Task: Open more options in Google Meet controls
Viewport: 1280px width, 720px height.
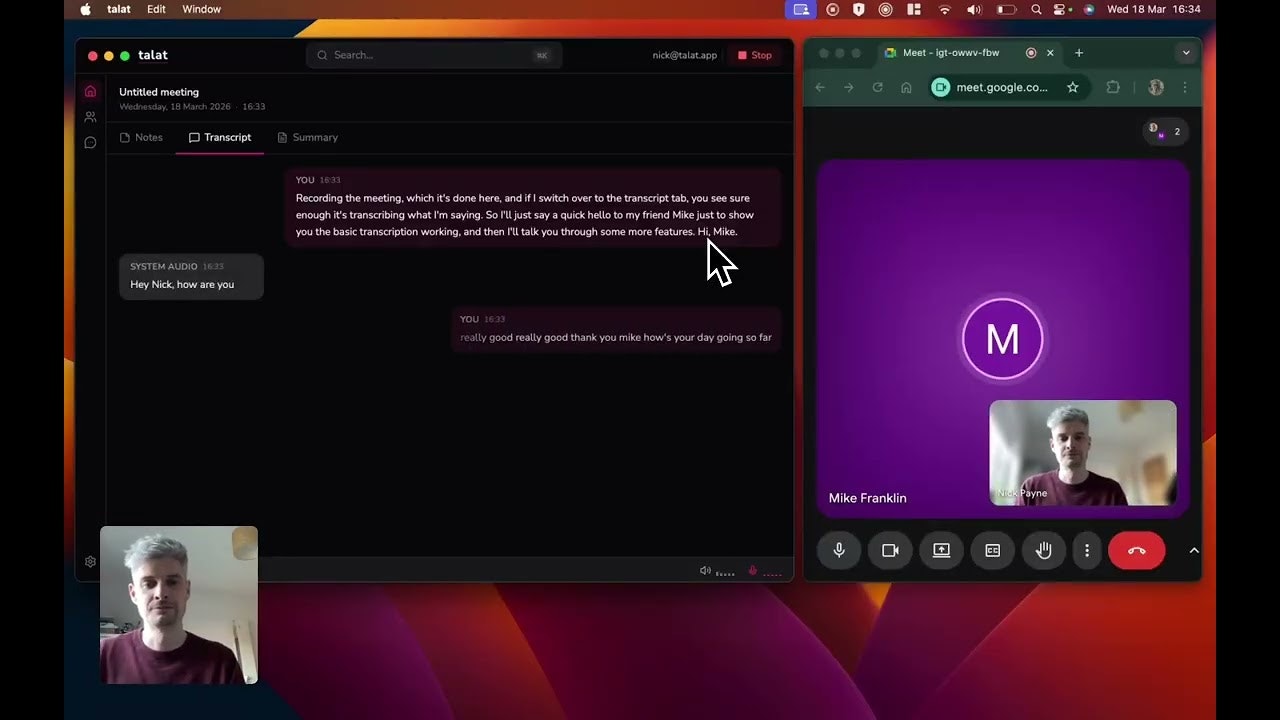Action: [x=1087, y=550]
